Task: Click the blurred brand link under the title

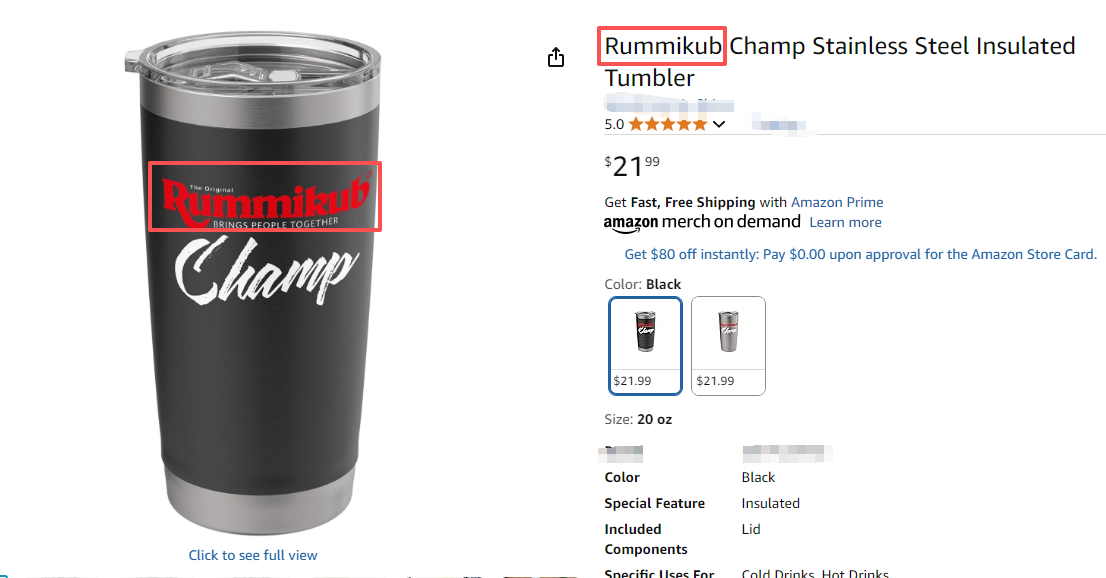Action: click(x=669, y=104)
